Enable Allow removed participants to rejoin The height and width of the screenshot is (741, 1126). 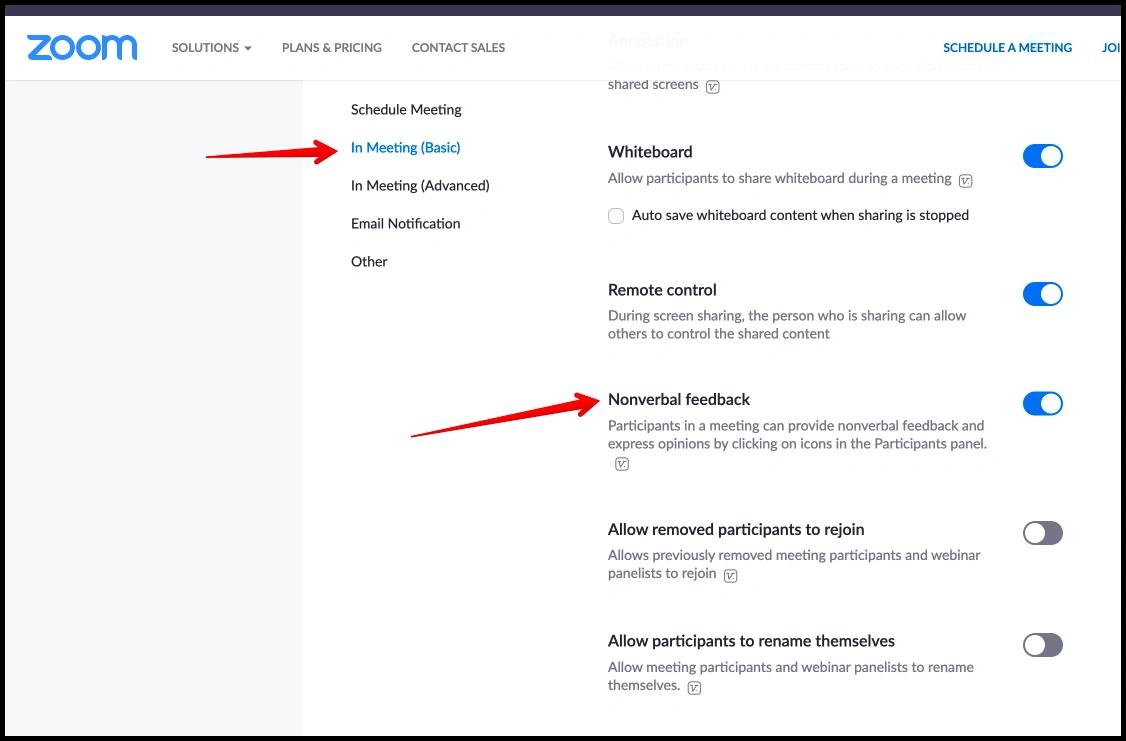(x=1043, y=533)
